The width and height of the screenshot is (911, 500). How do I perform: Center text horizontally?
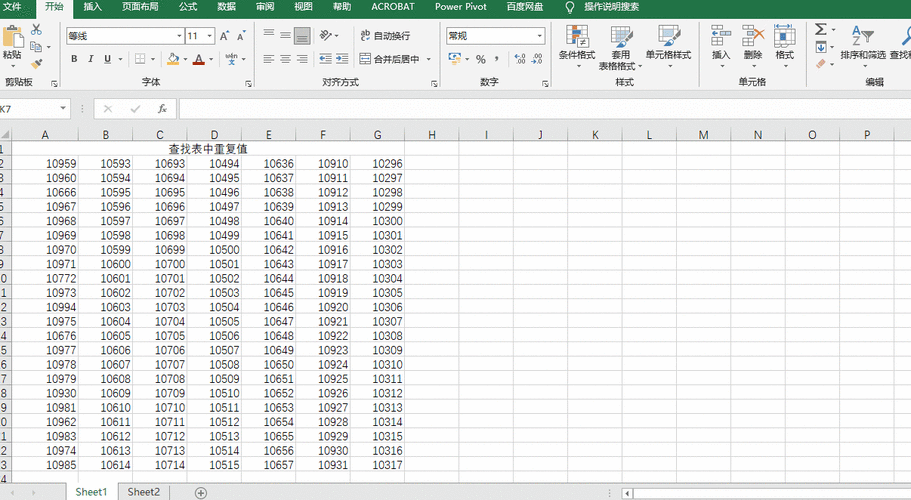[x=285, y=59]
